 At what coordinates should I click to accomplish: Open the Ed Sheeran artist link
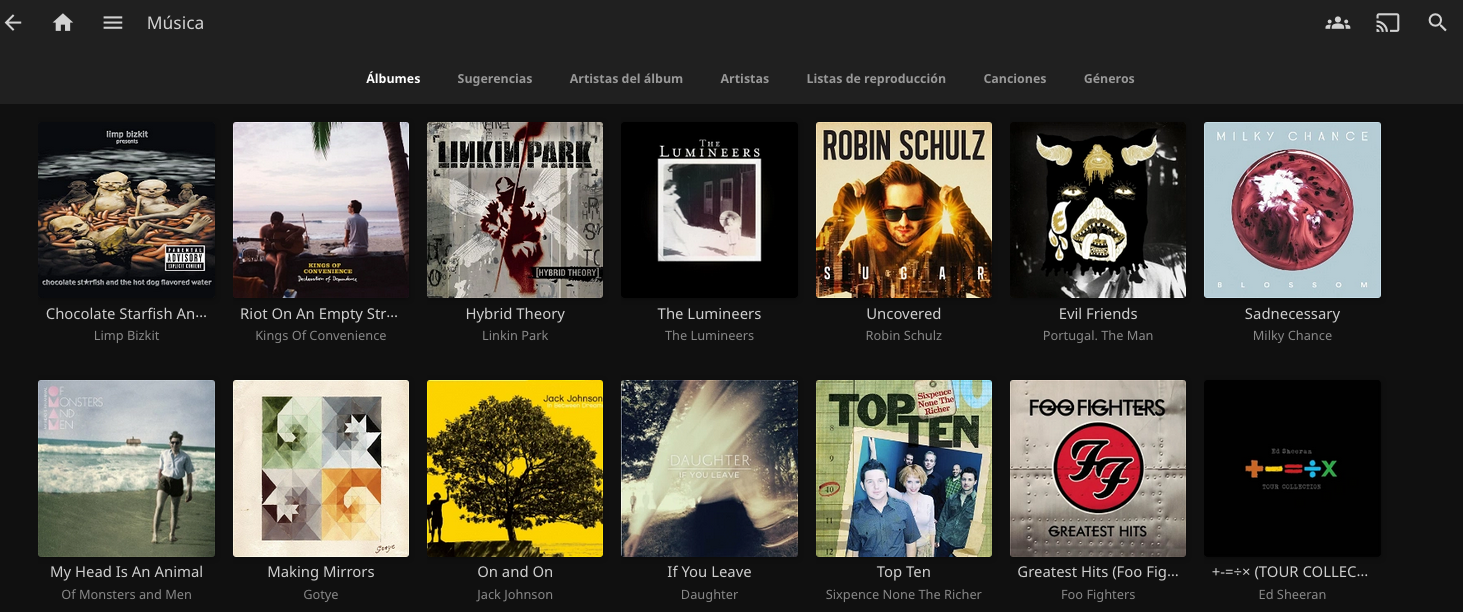point(1292,594)
